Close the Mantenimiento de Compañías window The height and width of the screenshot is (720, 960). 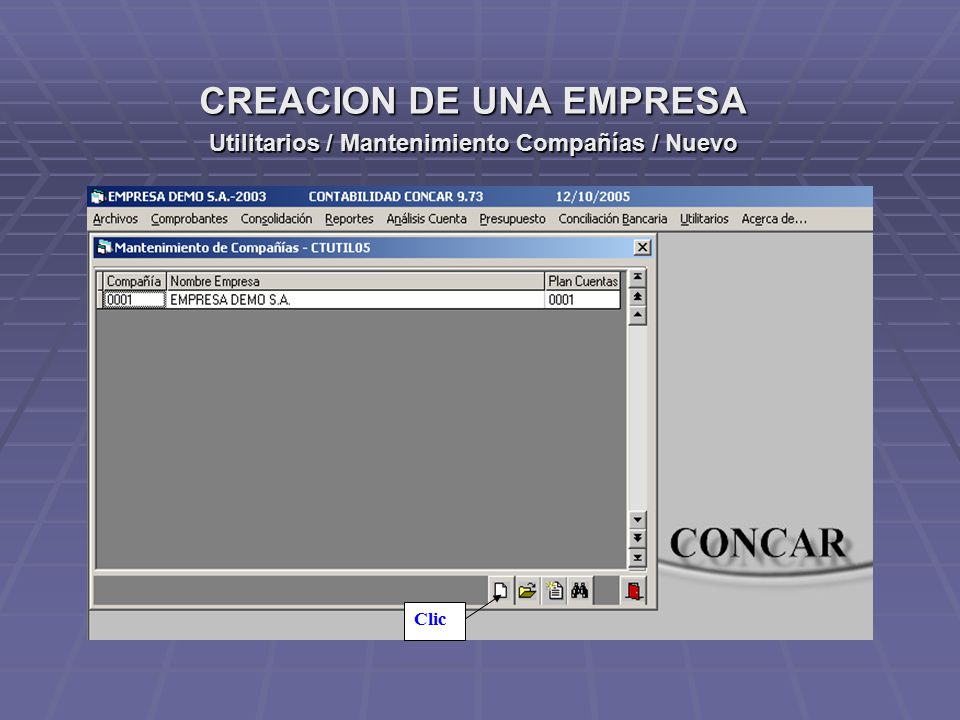[642, 247]
